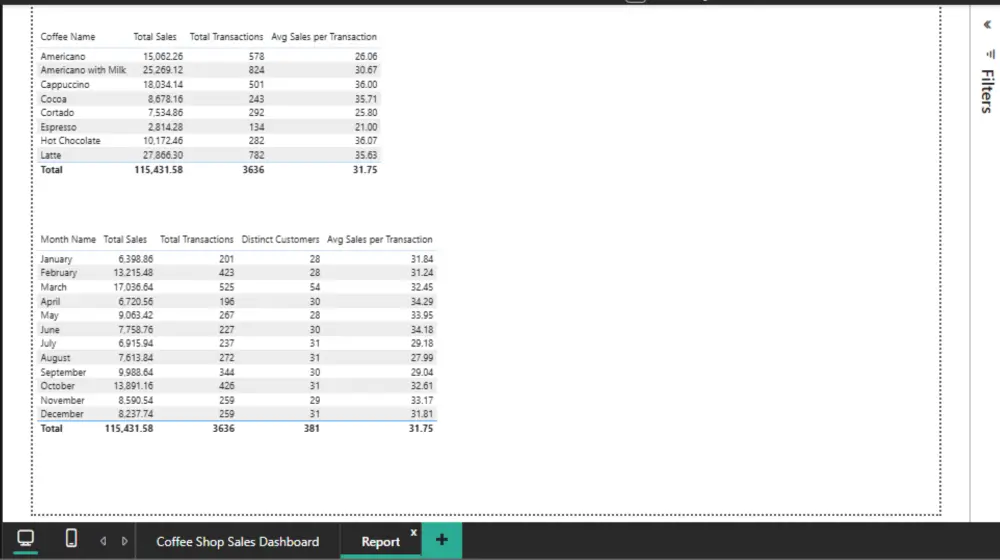Select the October row
Image resolution: width=1000 pixels, height=560 pixels.
[x=237, y=386]
